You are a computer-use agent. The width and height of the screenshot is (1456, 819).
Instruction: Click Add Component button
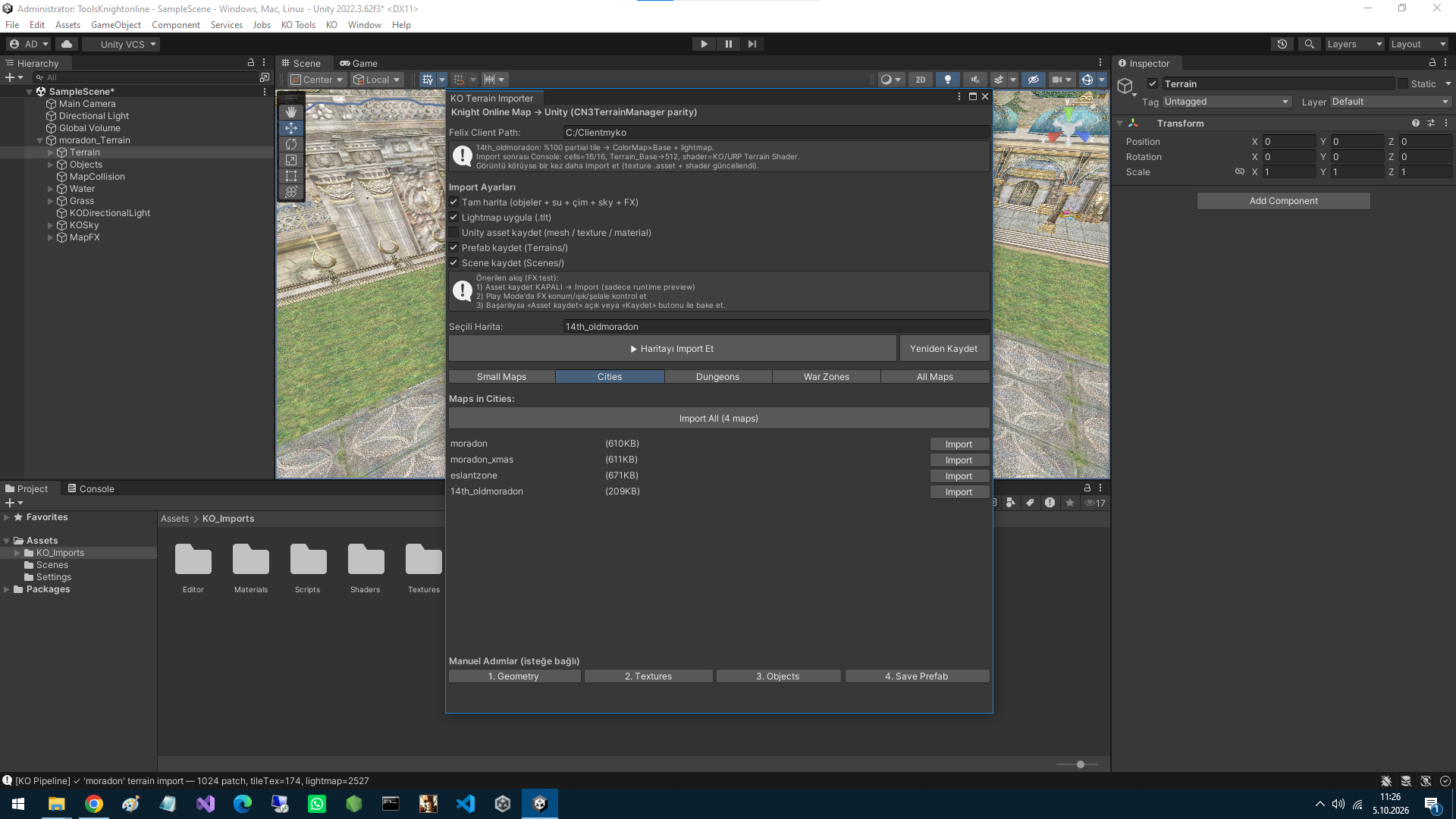click(1284, 201)
